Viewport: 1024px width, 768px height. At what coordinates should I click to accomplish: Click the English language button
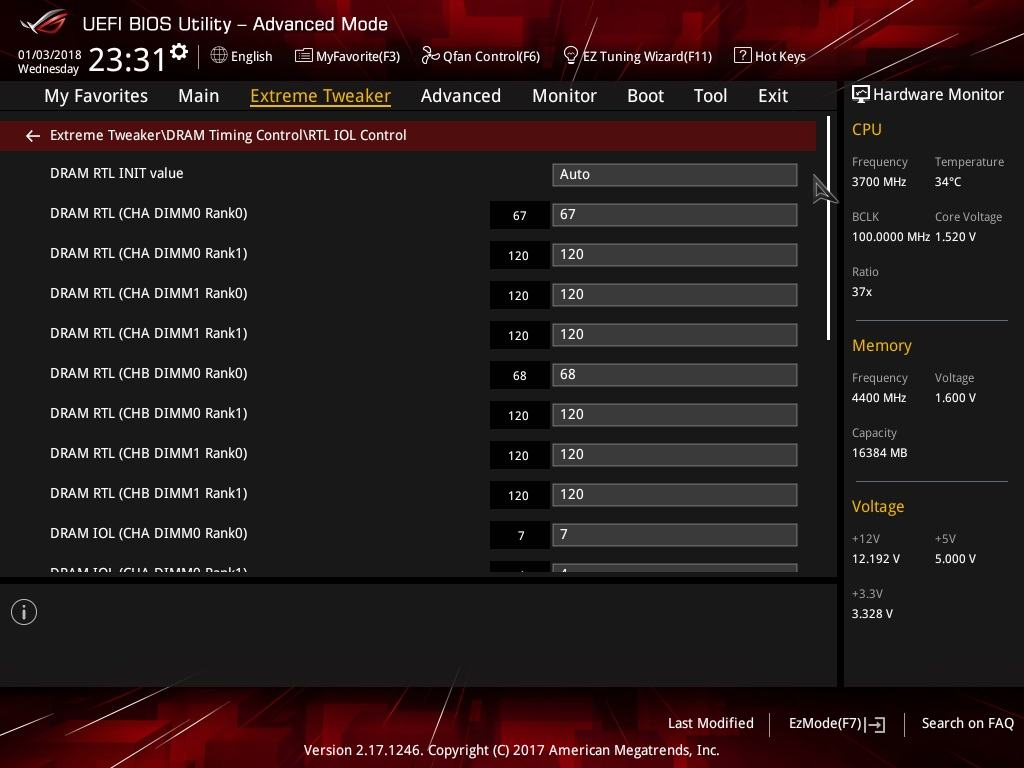[242, 56]
